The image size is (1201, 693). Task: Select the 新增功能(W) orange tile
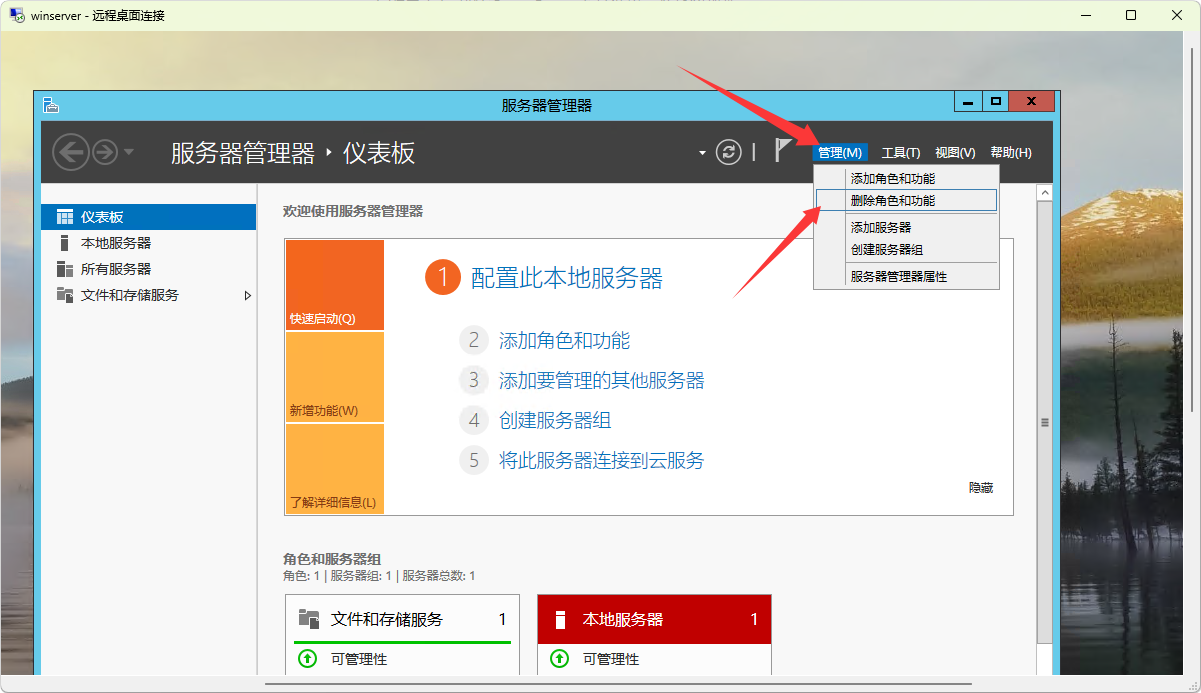[x=334, y=378]
